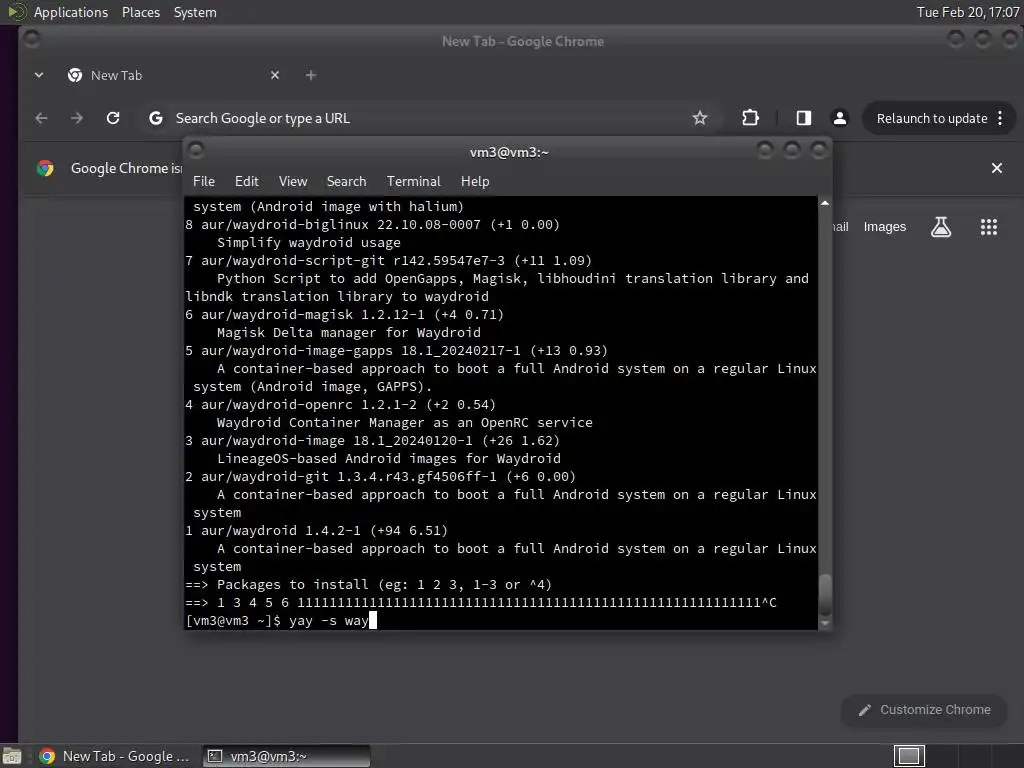Open Search Labs flask icon
Image resolution: width=1024 pixels, height=768 pixels.
941,227
